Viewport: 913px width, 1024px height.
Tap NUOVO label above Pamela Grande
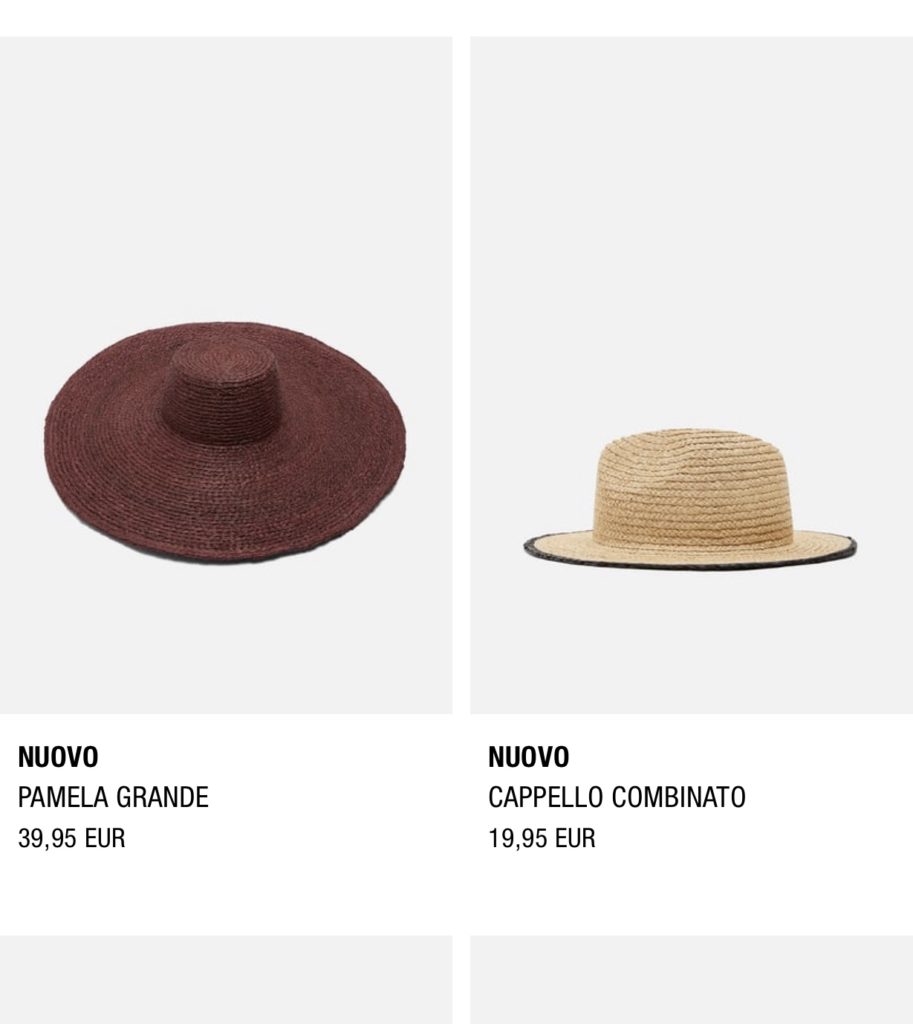click(x=58, y=758)
